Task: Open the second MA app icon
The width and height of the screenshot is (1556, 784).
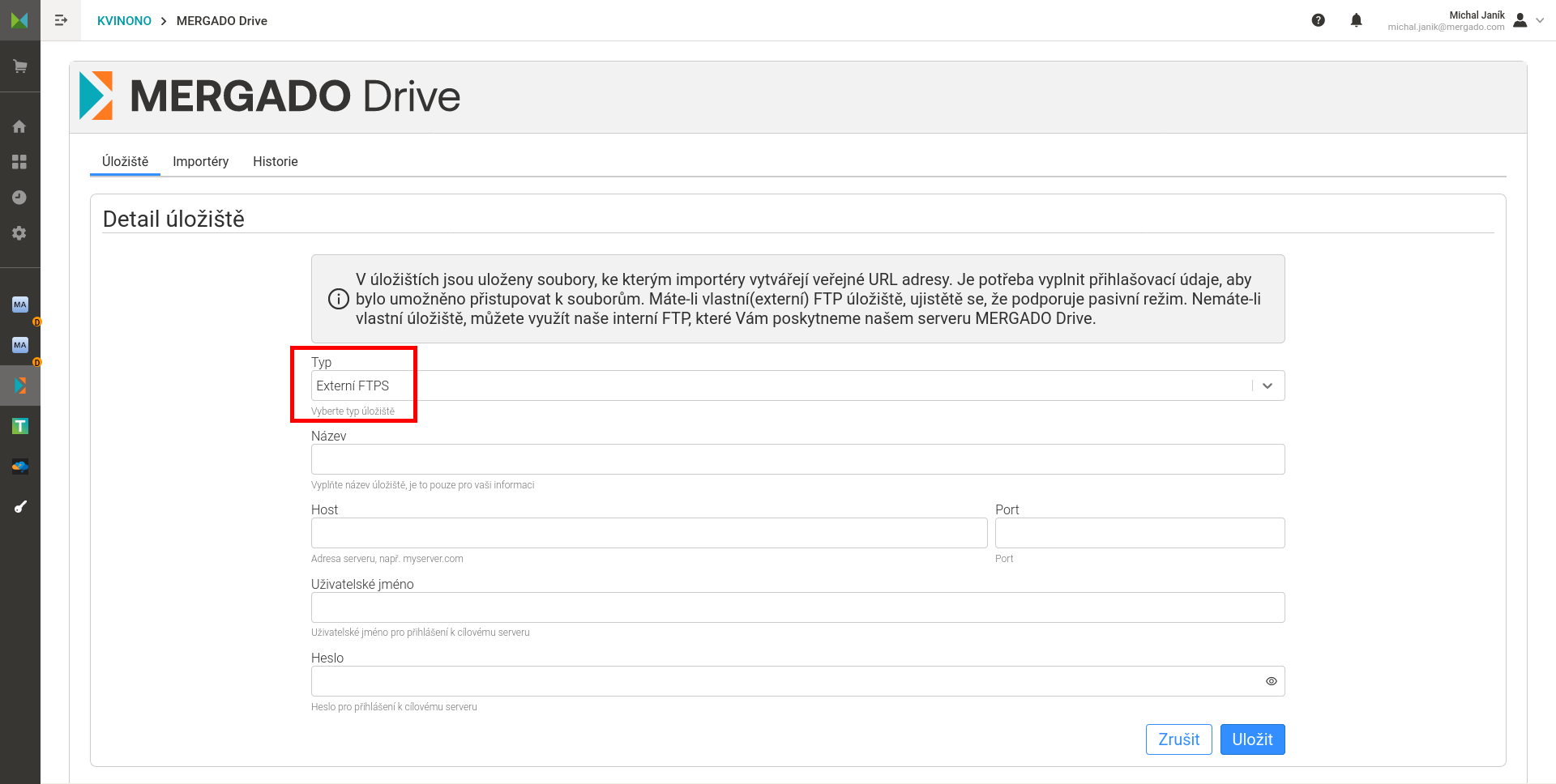Action: coord(20,345)
